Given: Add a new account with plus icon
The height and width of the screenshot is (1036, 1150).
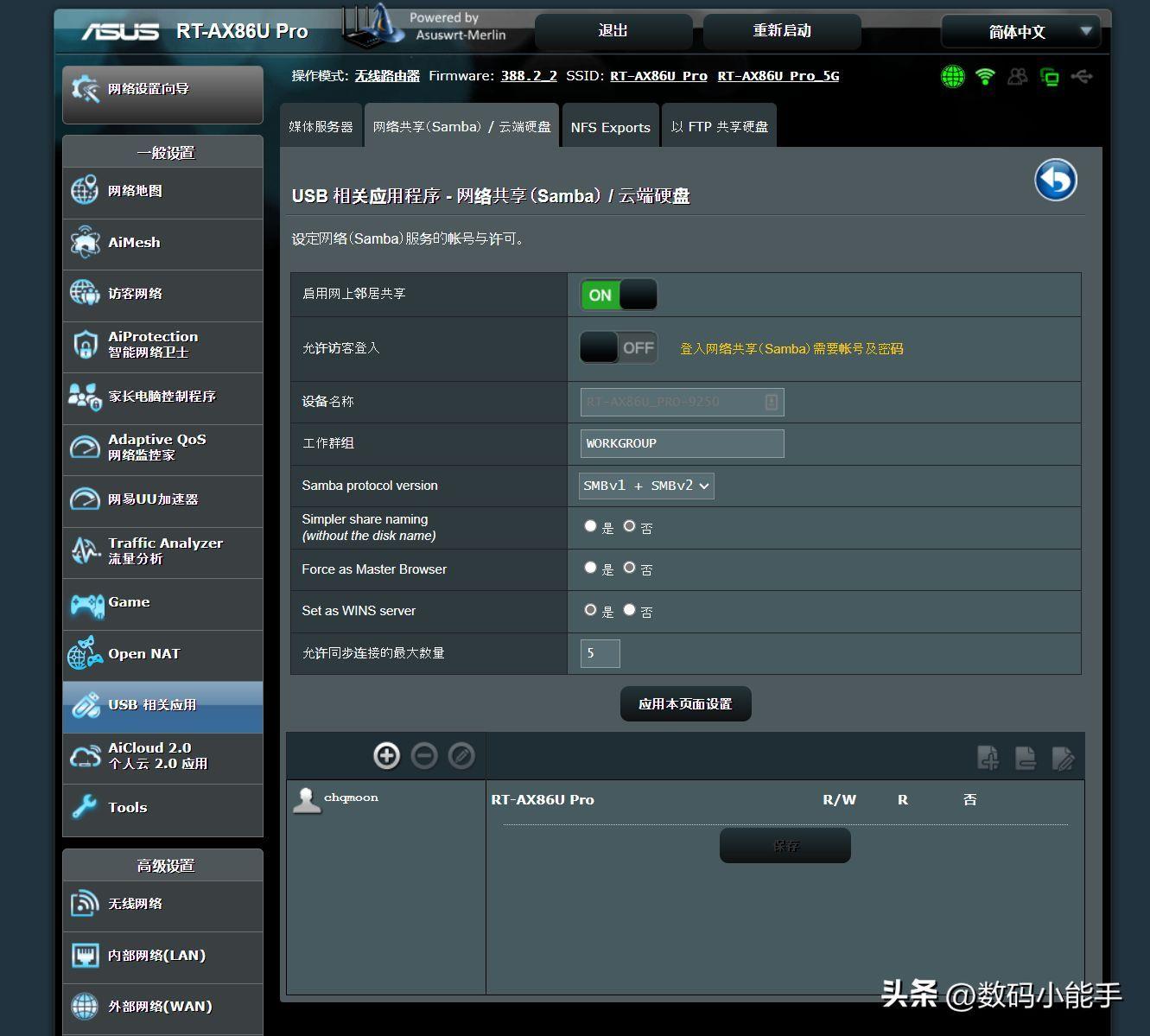Looking at the screenshot, I should [386, 756].
